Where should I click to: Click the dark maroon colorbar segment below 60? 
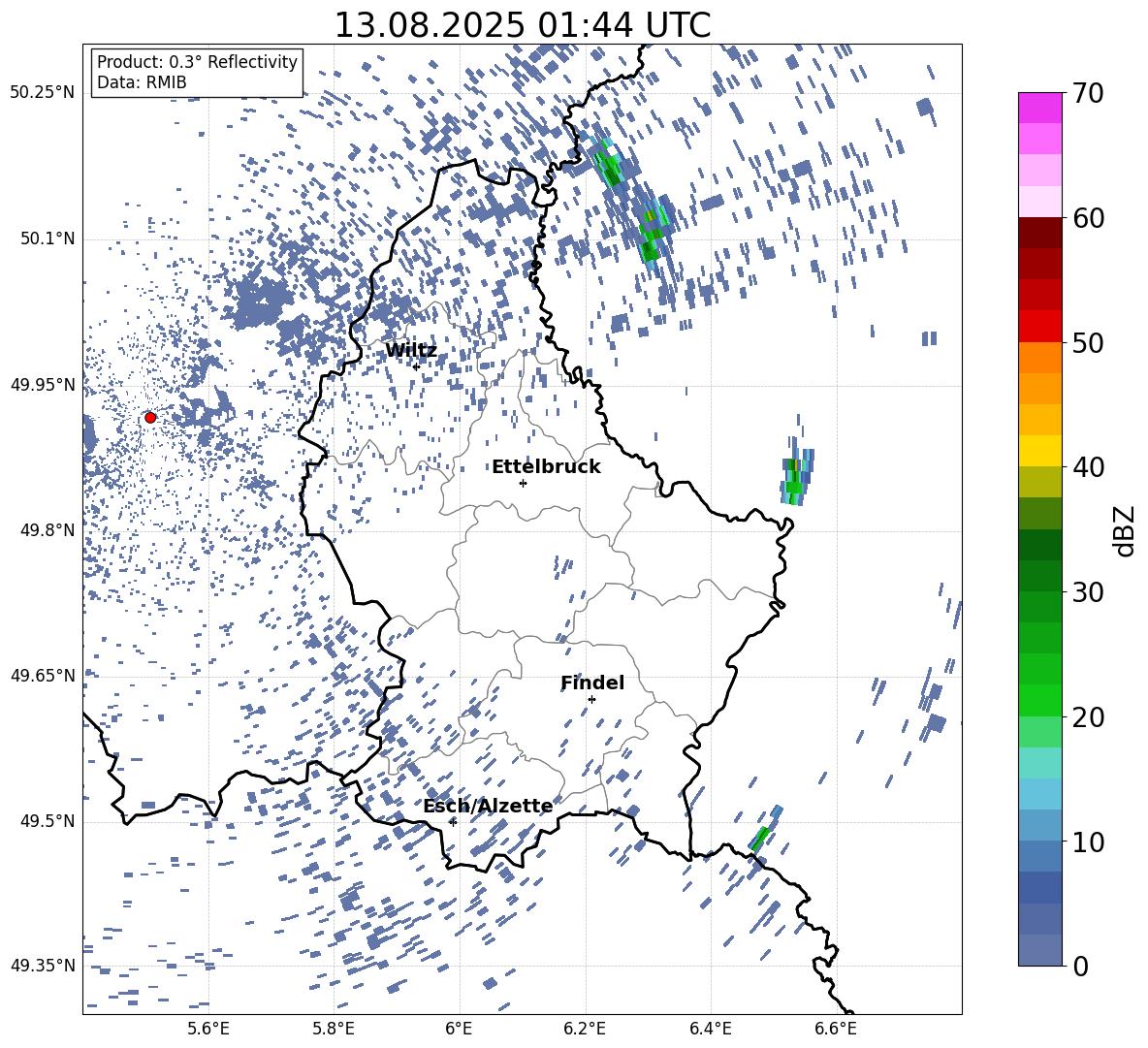point(1039,234)
